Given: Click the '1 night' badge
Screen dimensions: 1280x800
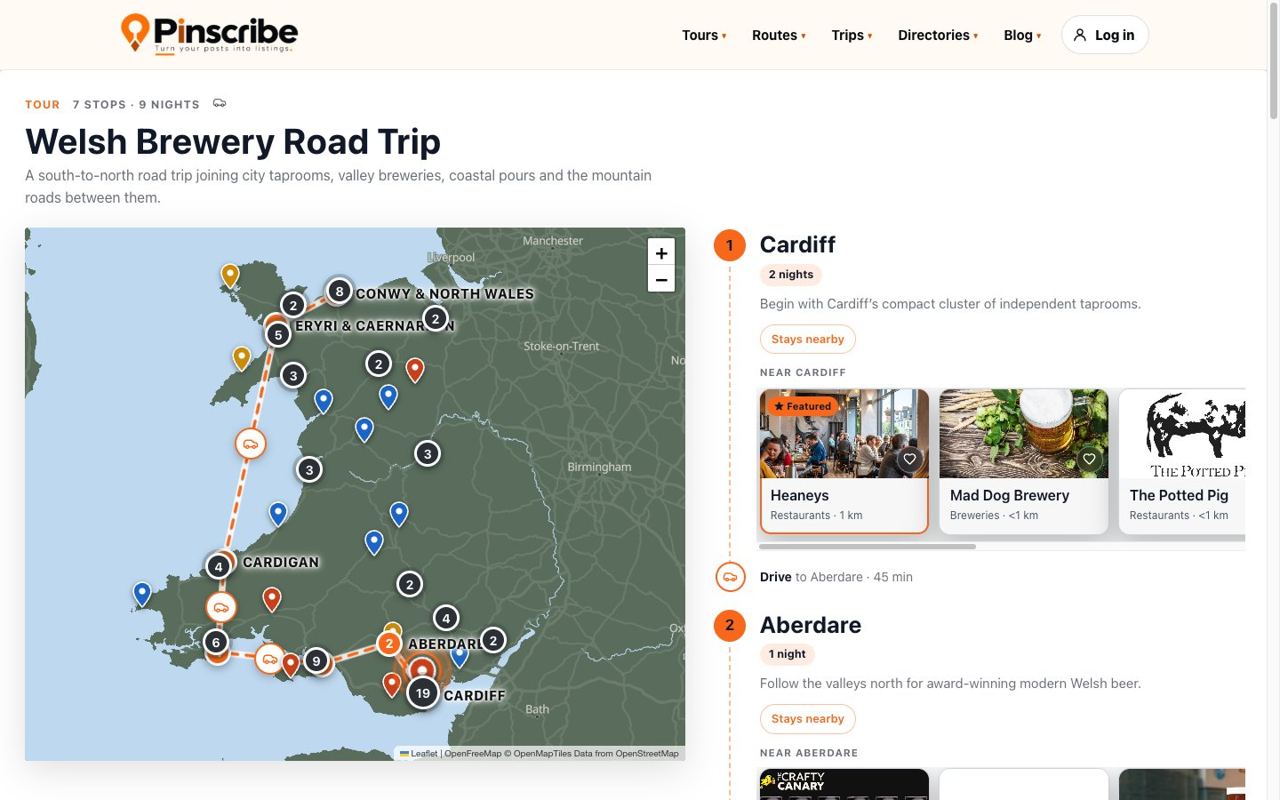Looking at the screenshot, I should click(787, 654).
